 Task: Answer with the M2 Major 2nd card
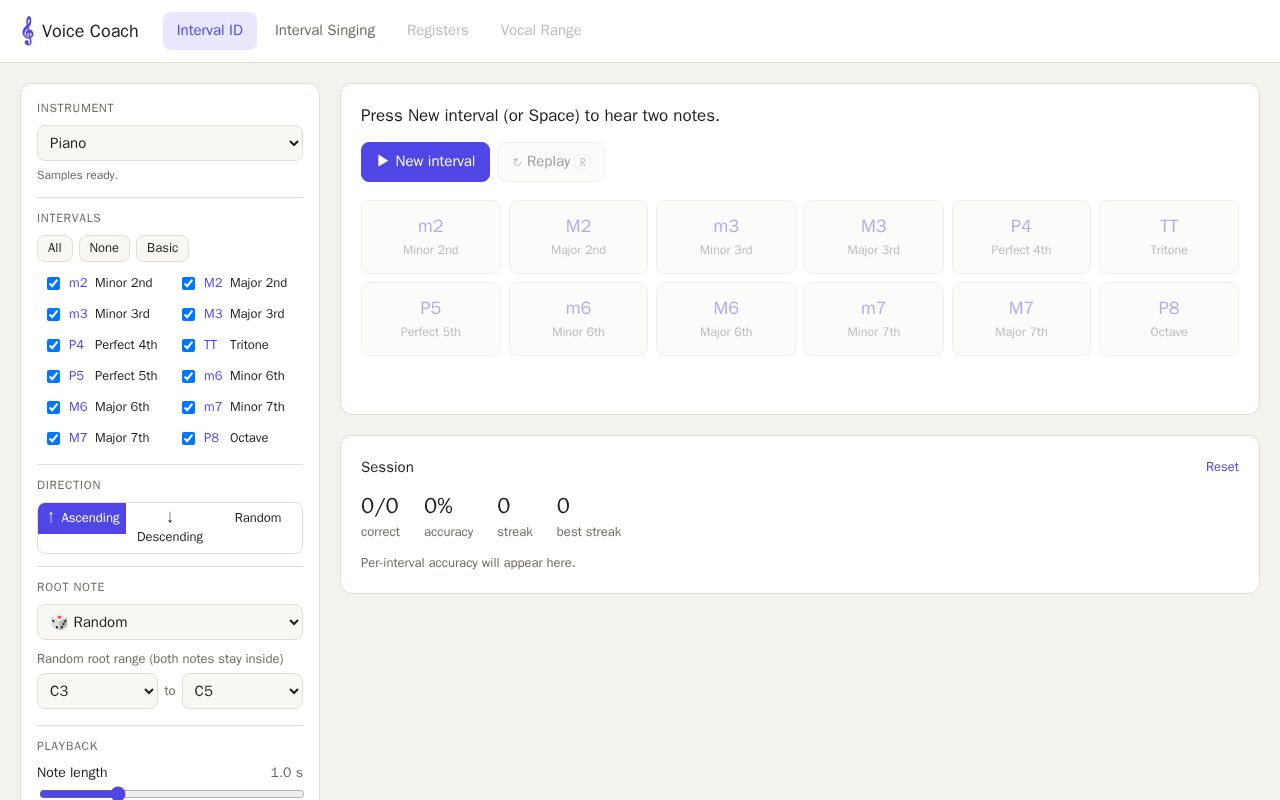coord(578,237)
